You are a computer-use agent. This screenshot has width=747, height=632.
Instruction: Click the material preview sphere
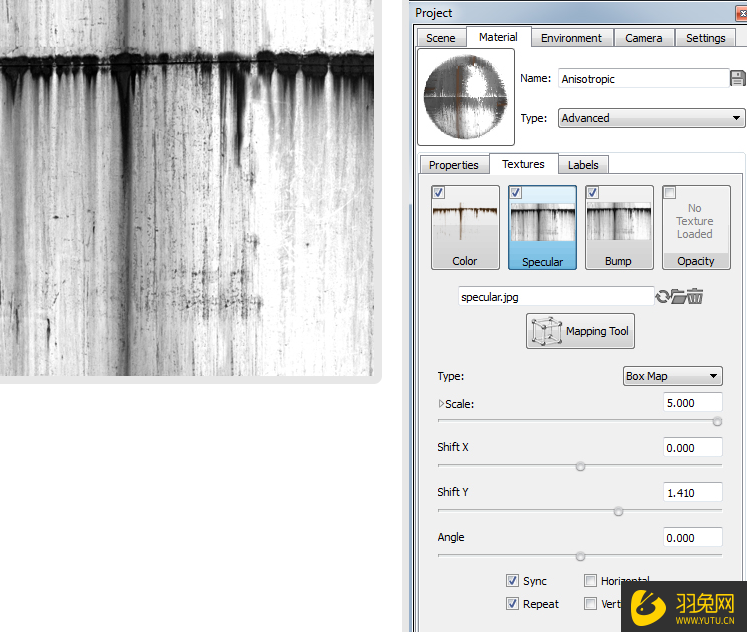tap(466, 97)
